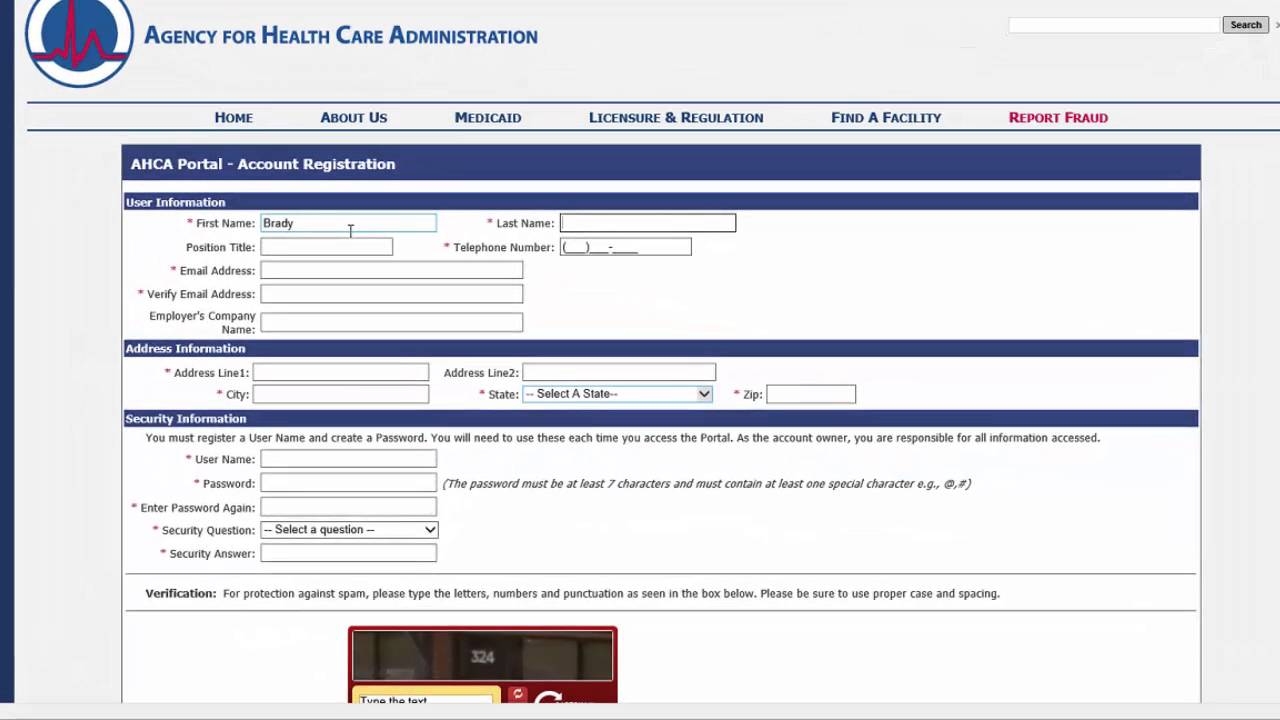Screen dimensions: 1280x720
Task: Select the Telephone Number field
Action: [625, 247]
